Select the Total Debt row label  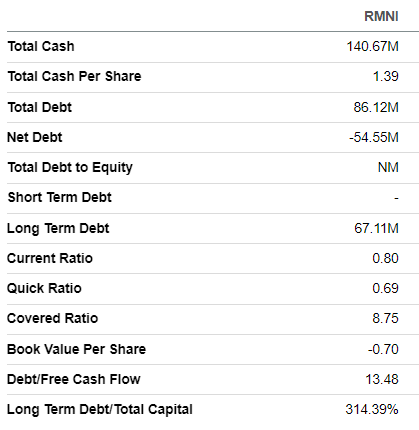[39, 107]
